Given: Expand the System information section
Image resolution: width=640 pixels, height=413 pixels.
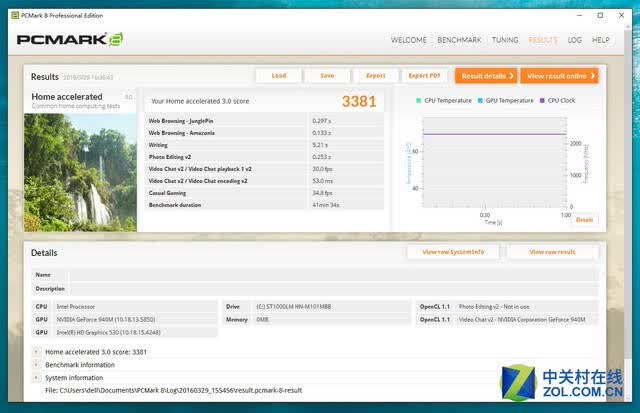Looking at the screenshot, I should coord(36,378).
